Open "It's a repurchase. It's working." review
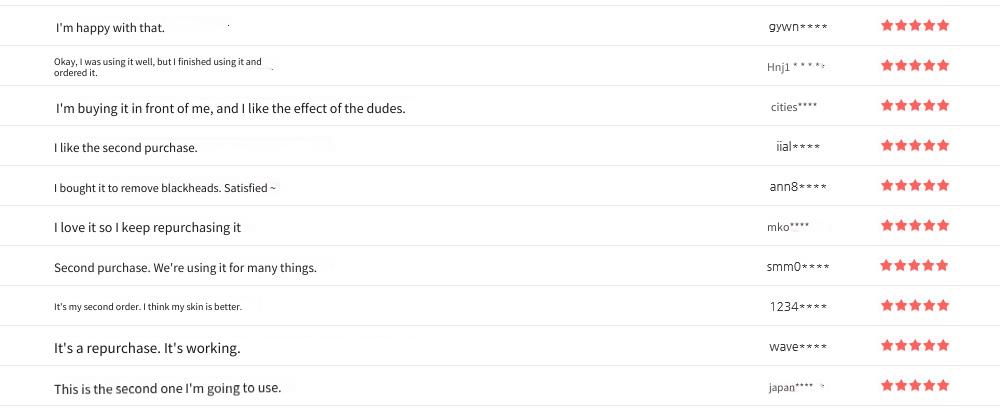1000x415 pixels. click(x=147, y=349)
